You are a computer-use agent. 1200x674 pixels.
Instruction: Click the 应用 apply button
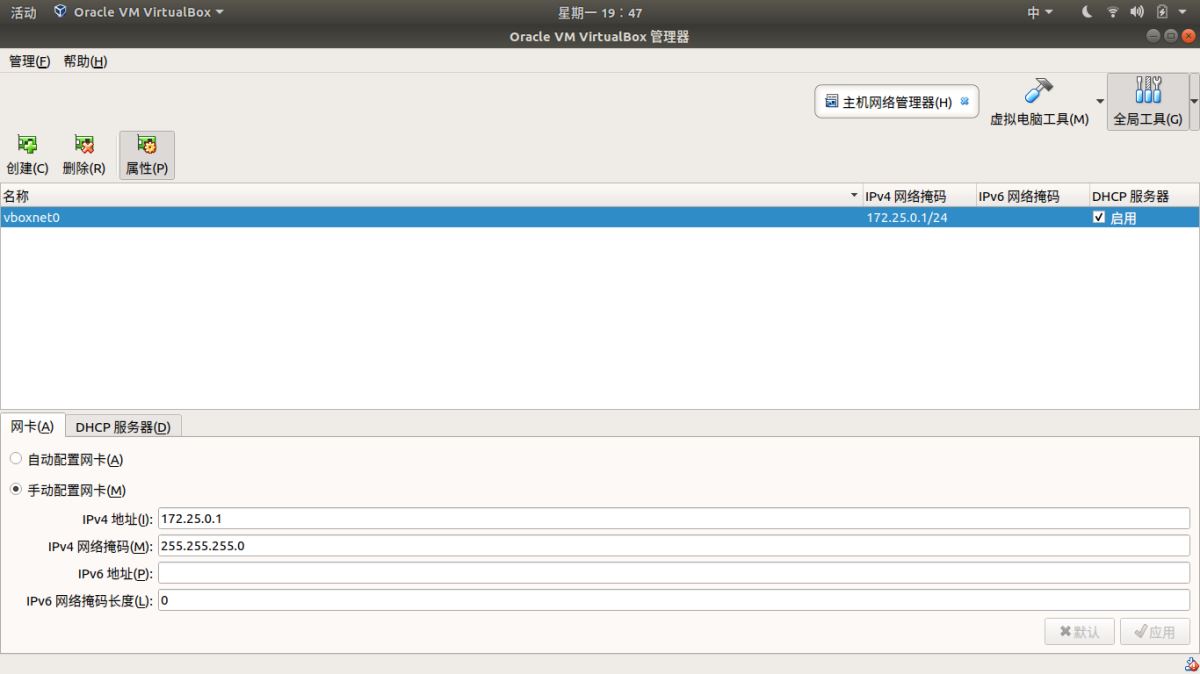(1155, 632)
